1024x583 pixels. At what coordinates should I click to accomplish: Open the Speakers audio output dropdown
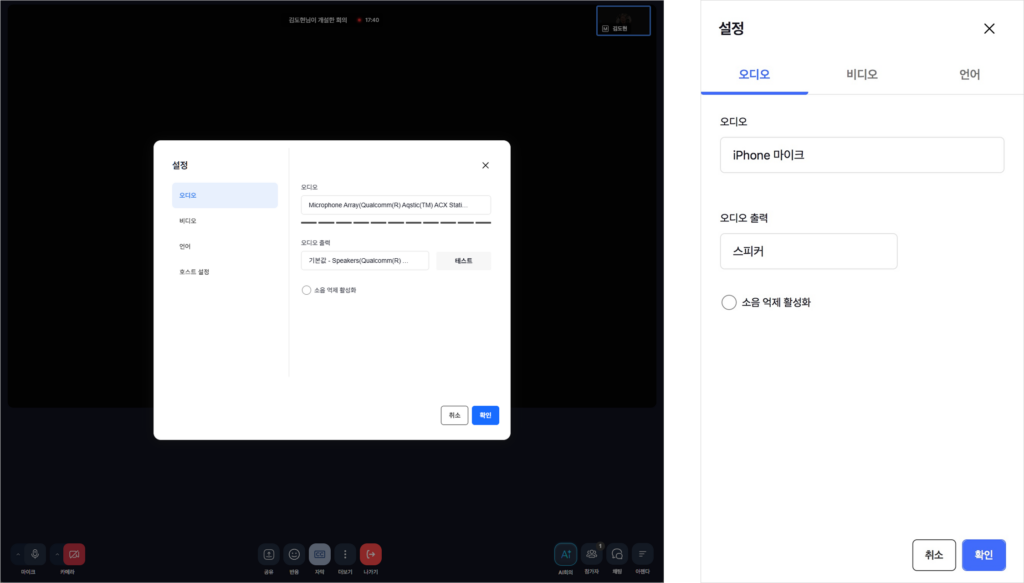pos(365,260)
